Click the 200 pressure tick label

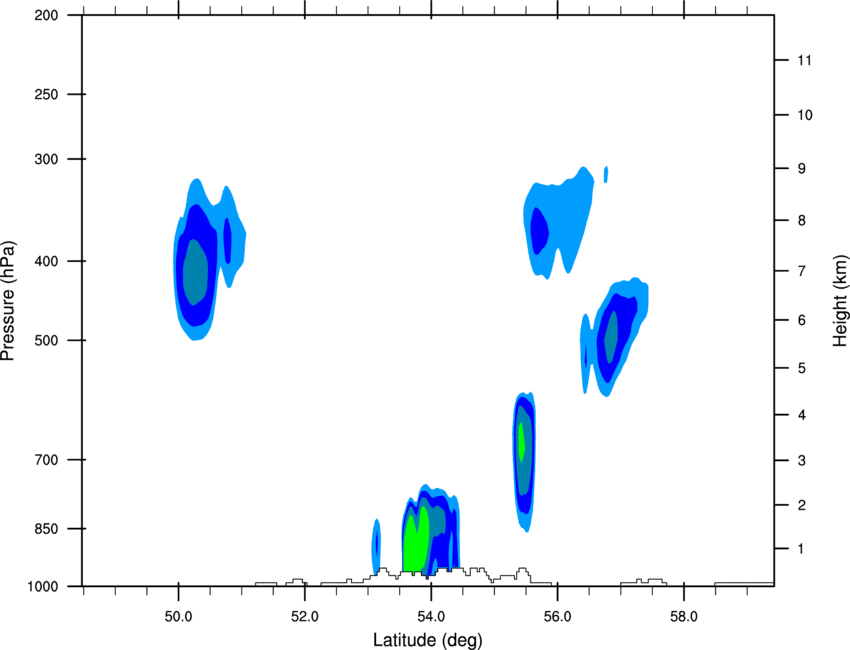coord(46,15)
